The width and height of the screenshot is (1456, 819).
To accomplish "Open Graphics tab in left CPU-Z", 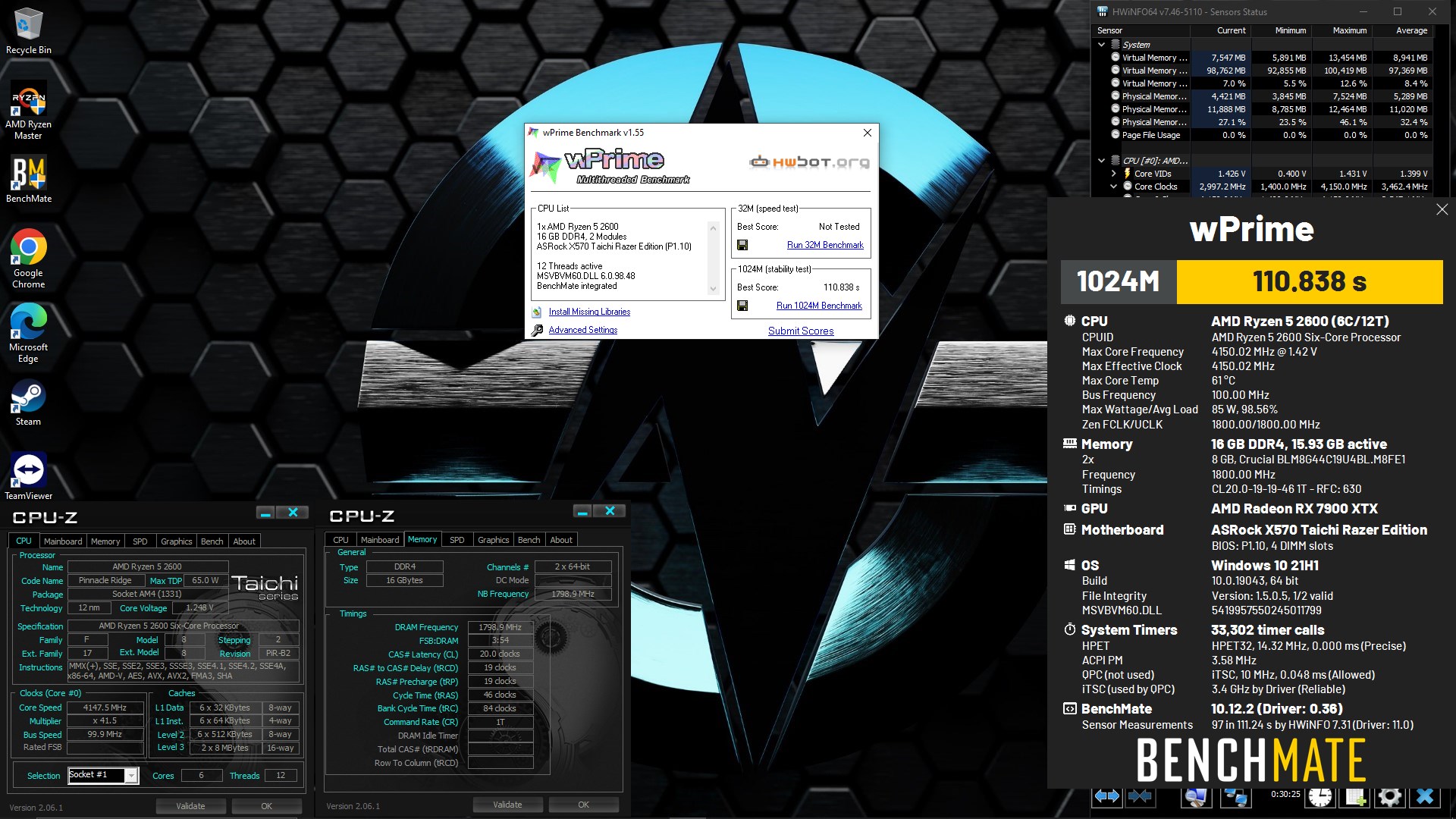I will click(176, 541).
